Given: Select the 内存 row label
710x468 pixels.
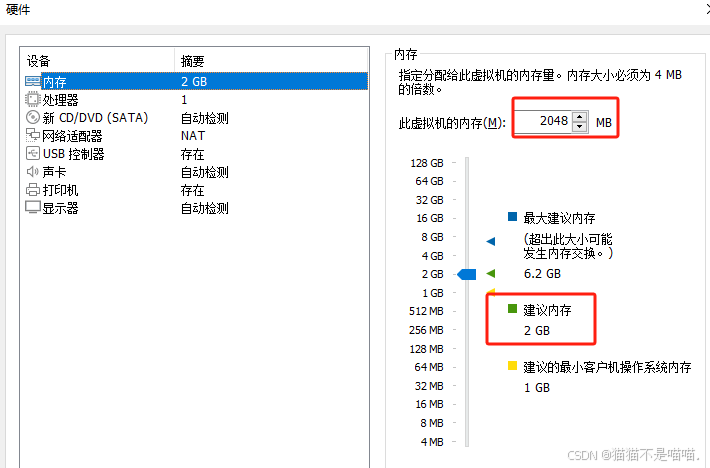Looking at the screenshot, I should (54, 82).
